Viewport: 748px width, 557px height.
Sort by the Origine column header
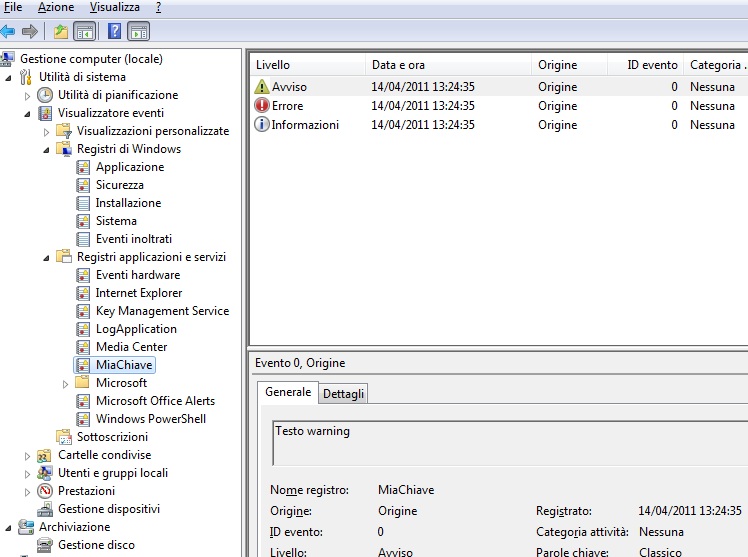[570, 65]
